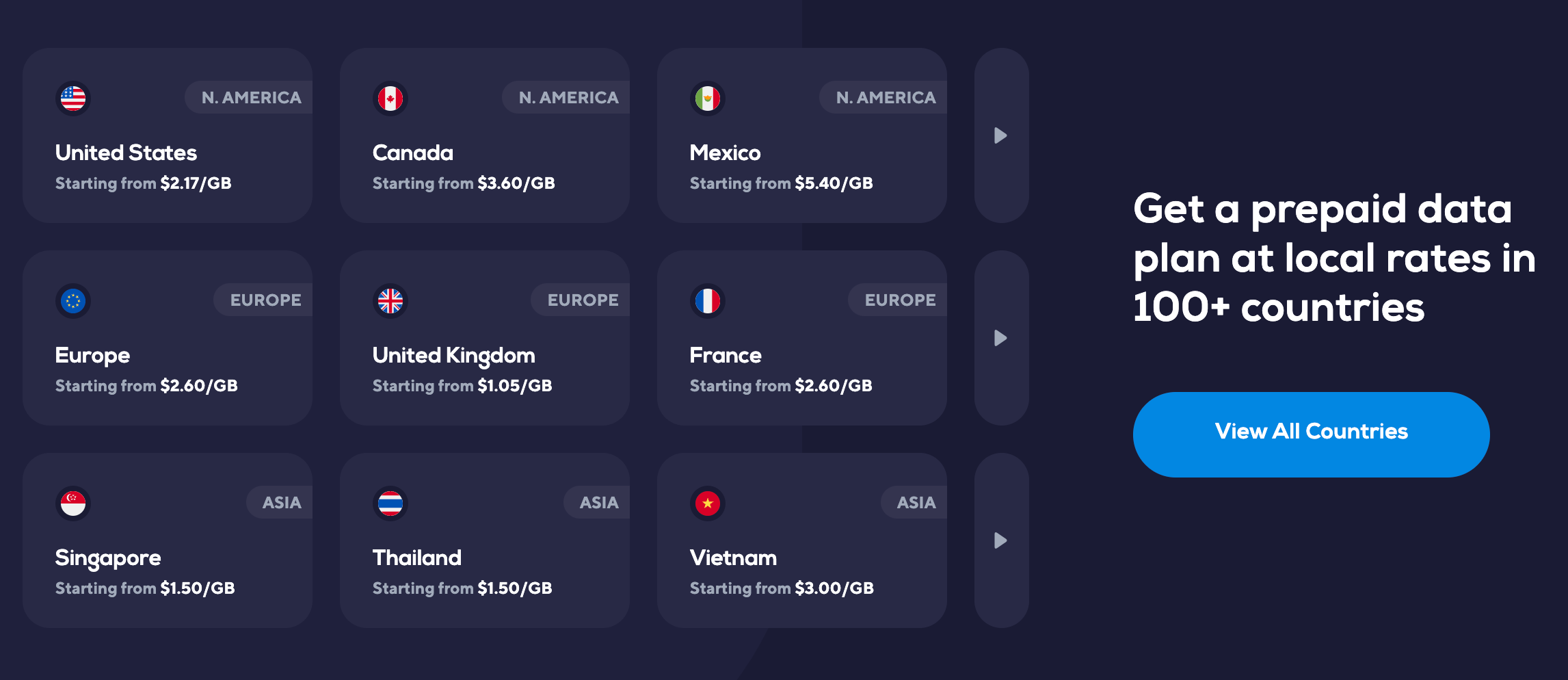Expand more North America countries arrow

click(x=1001, y=135)
